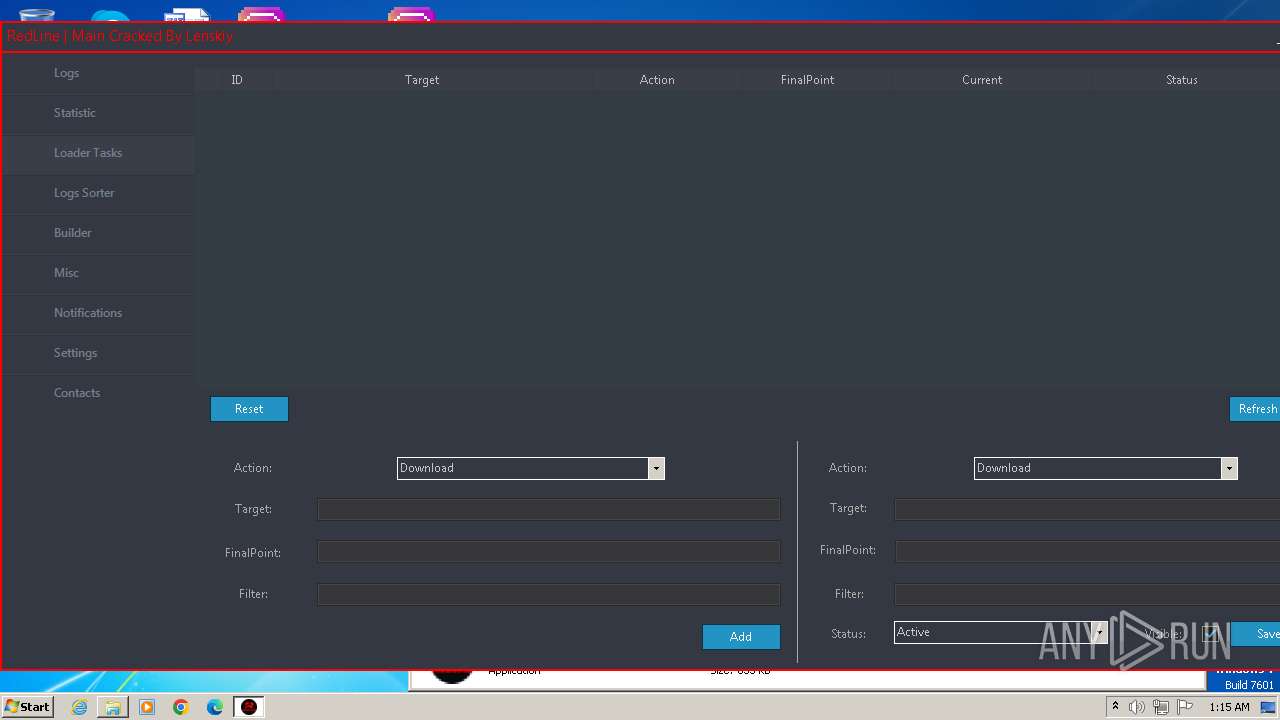Go to the Builder section
The image size is (1280, 720).
pos(97,233)
